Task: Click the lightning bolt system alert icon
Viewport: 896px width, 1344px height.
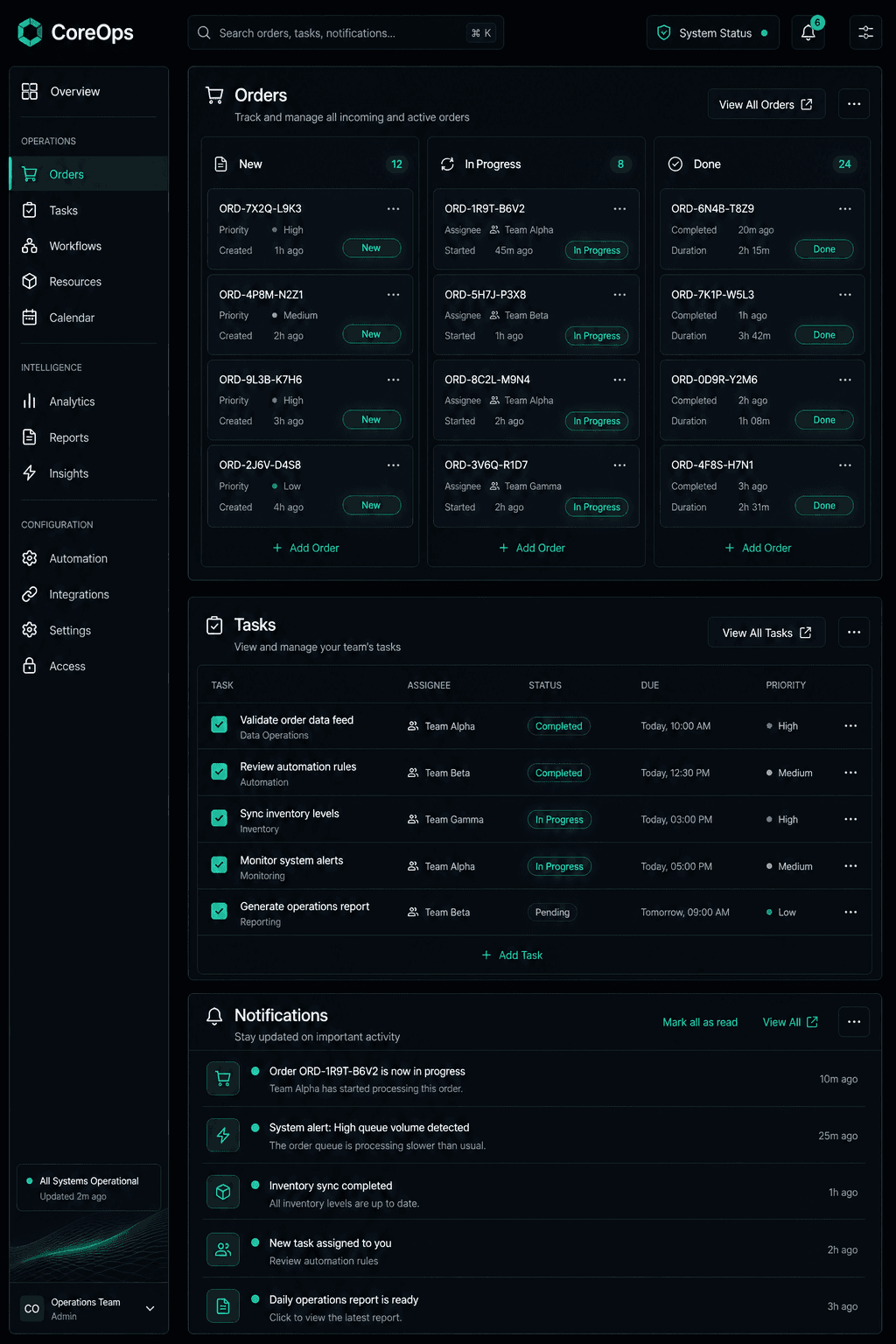Action: click(x=223, y=1135)
